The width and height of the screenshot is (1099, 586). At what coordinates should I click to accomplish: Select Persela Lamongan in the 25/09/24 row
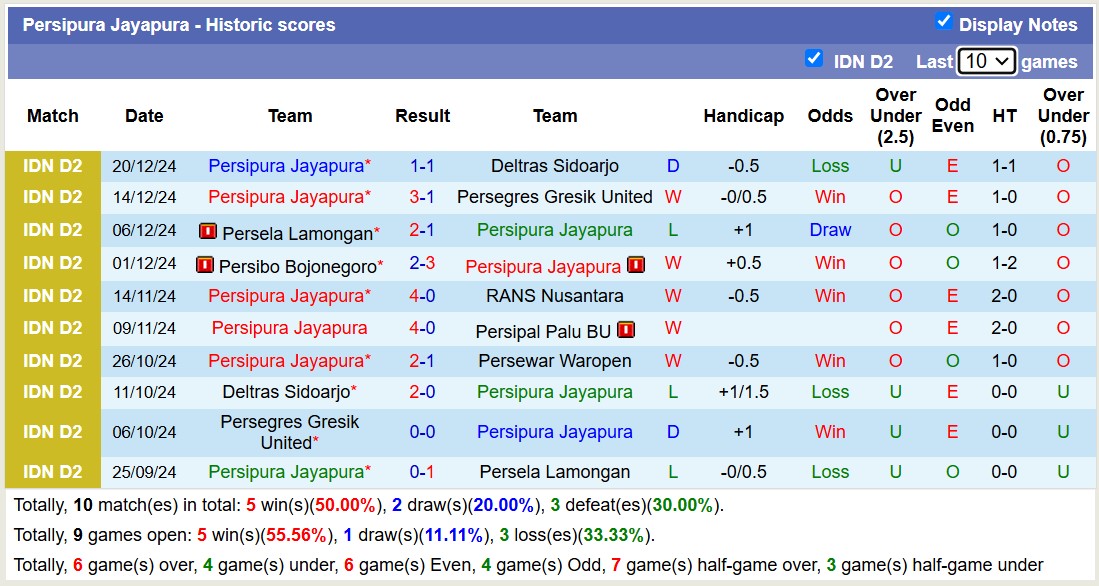[x=554, y=472]
